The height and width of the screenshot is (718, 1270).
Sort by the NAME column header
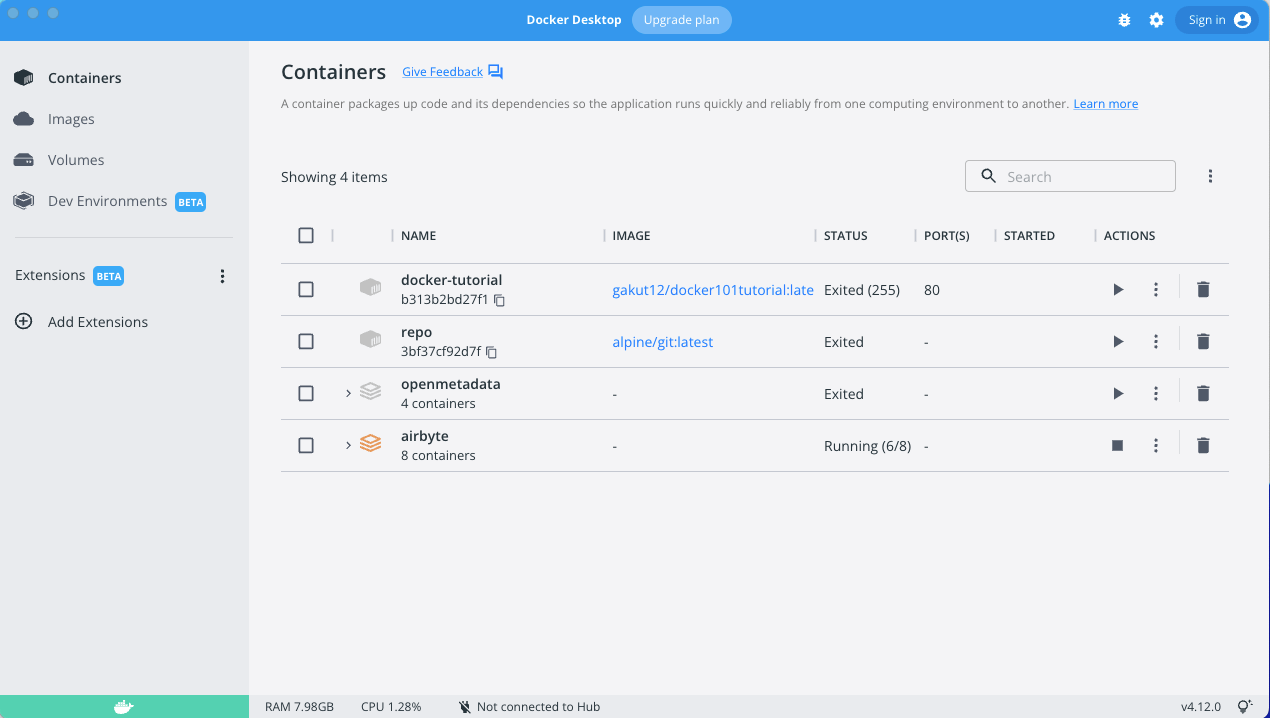[418, 236]
